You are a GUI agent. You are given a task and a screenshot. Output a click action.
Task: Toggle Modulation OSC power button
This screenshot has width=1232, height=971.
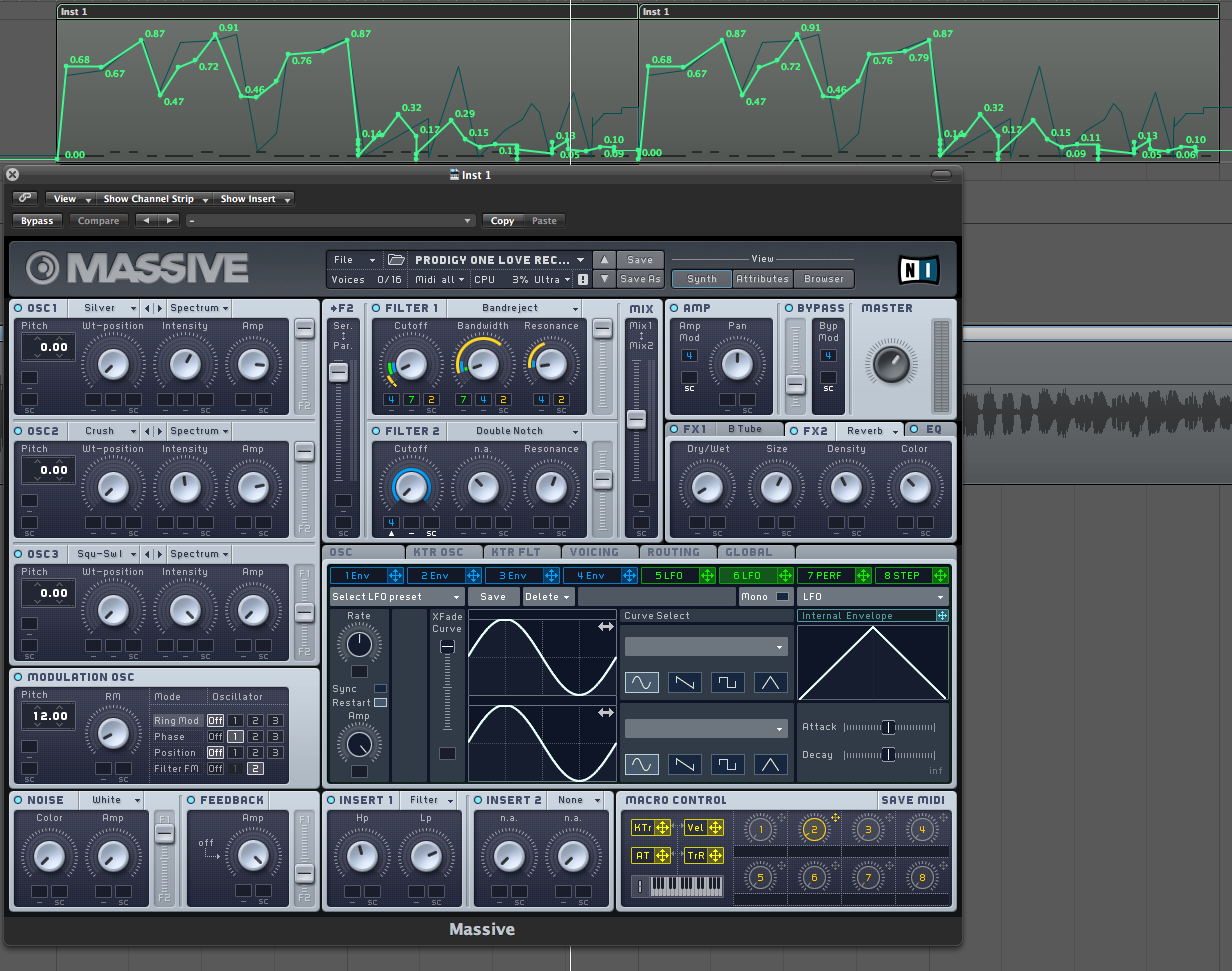pyautogui.click(x=19, y=677)
